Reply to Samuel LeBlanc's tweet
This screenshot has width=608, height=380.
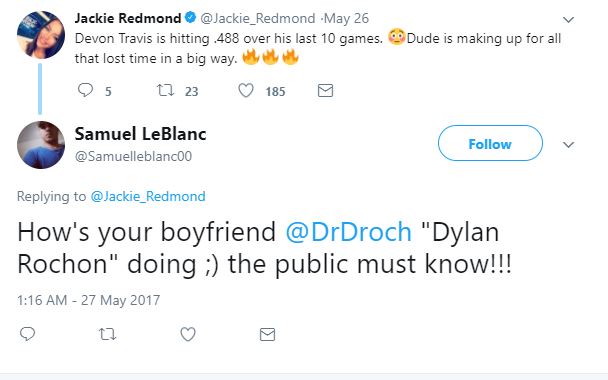pos(27,334)
